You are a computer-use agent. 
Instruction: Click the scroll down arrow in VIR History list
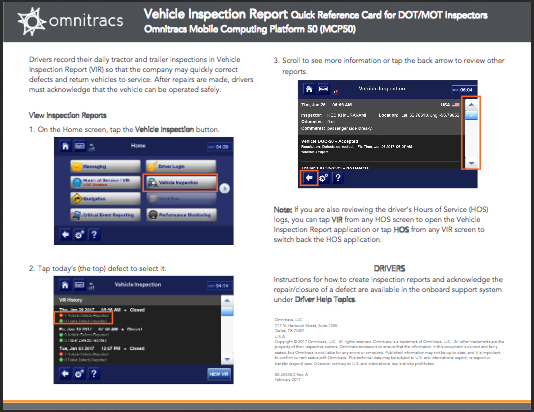(x=227, y=359)
